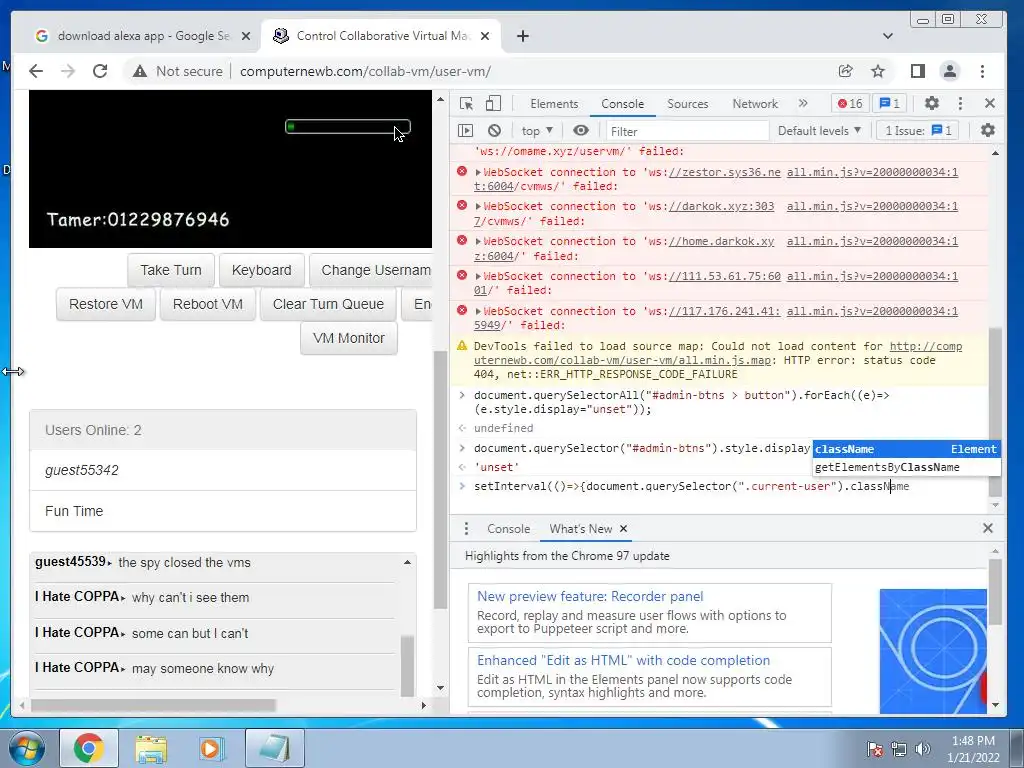This screenshot has width=1024, height=768.
Task: Open the Default levels dropdown
Action: (819, 131)
